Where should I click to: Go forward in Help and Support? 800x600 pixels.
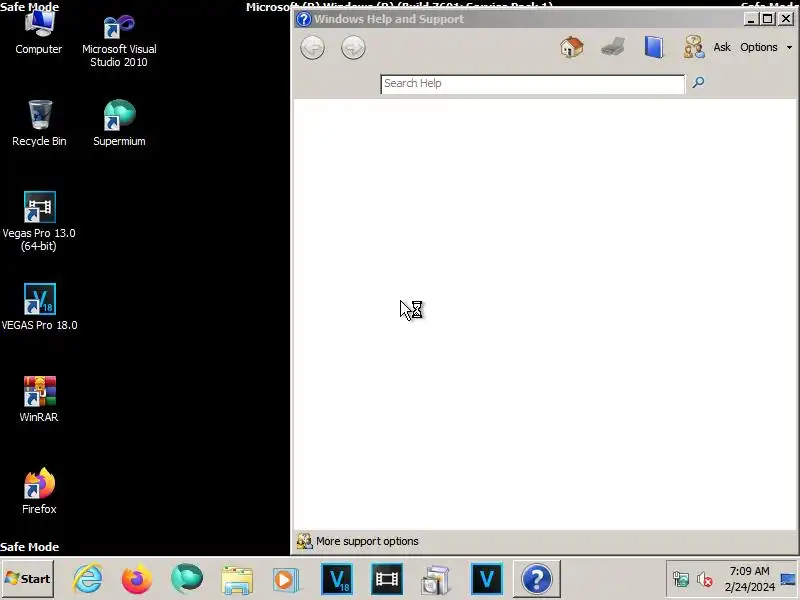click(353, 48)
